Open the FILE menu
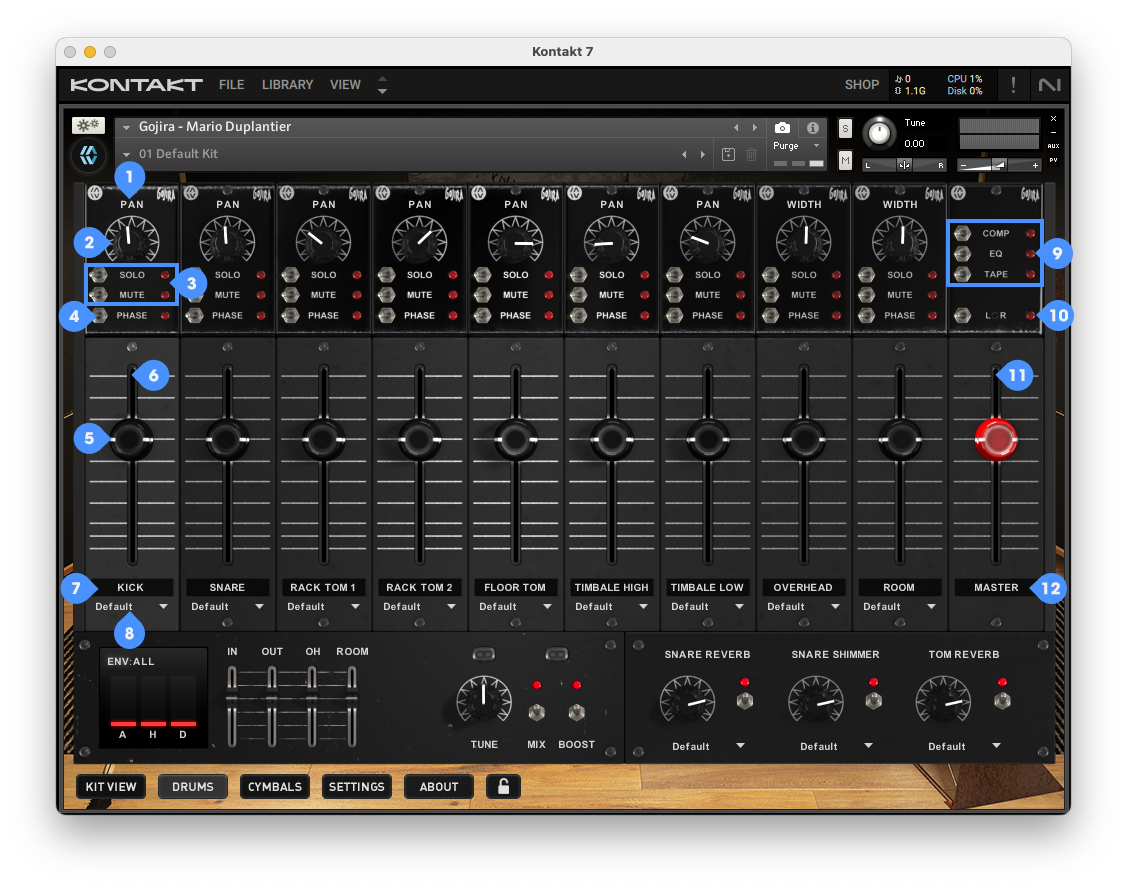Viewport: 1127px width, 889px height. click(x=231, y=85)
